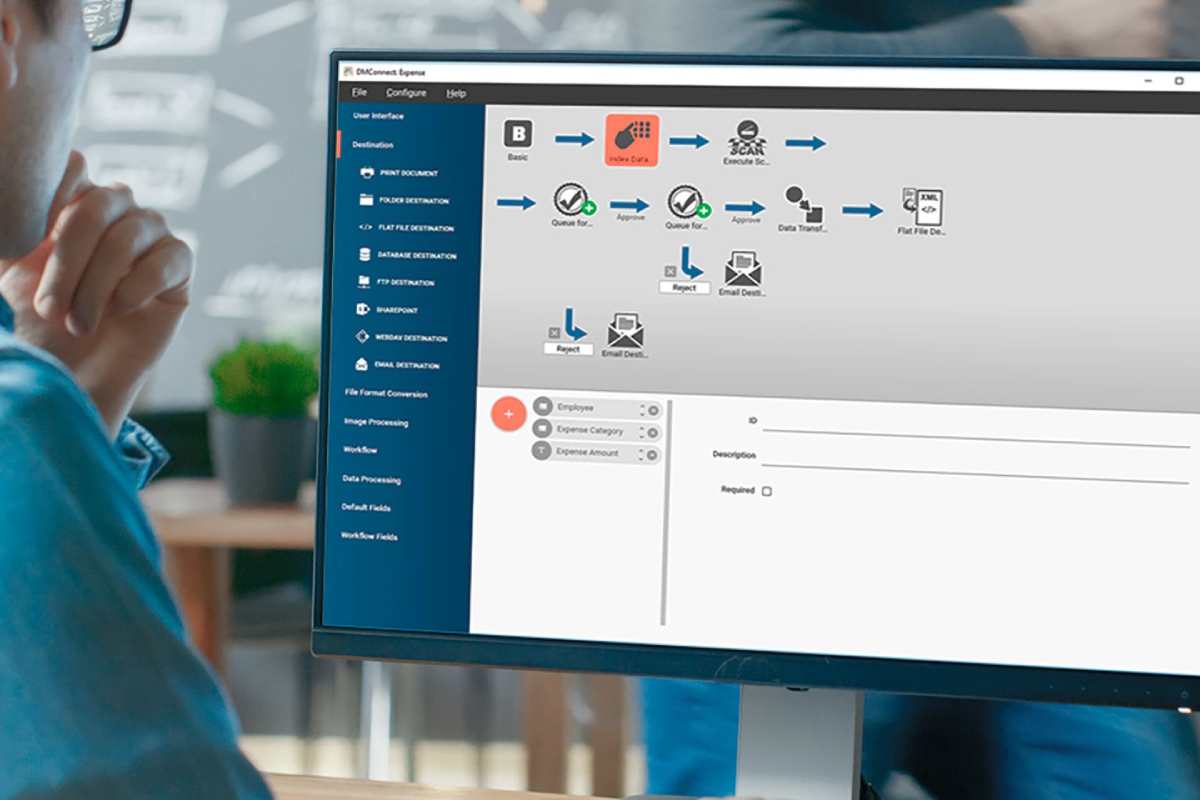Image resolution: width=1200 pixels, height=800 pixels.
Task: Expand the Image Processing section
Action: click(x=375, y=422)
